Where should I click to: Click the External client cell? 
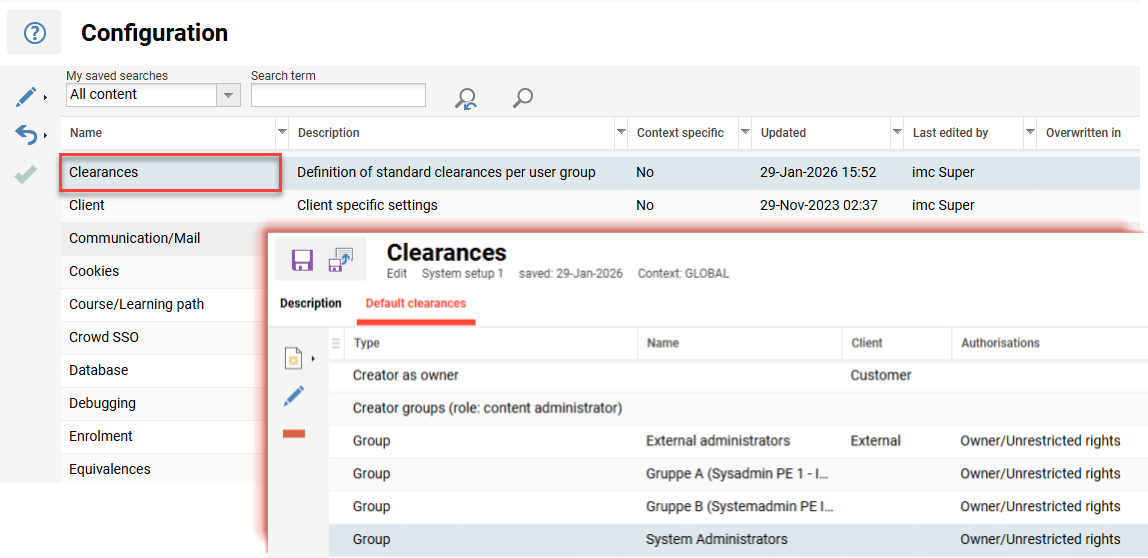[x=876, y=441]
